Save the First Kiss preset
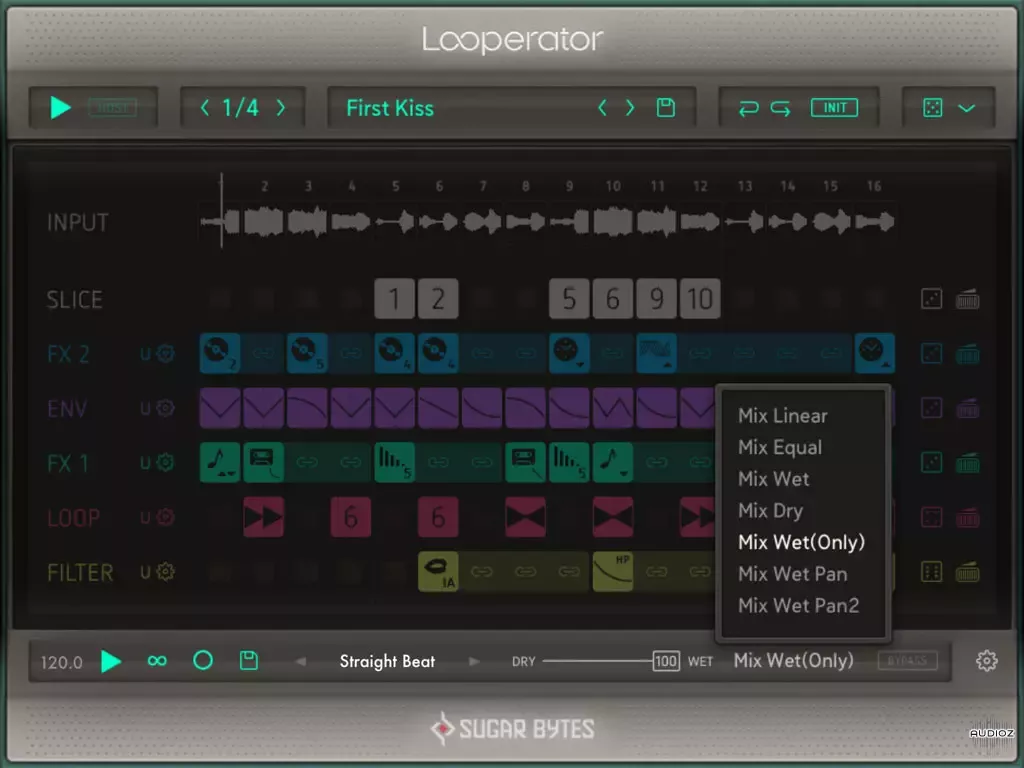This screenshot has height=768, width=1024. tap(665, 108)
